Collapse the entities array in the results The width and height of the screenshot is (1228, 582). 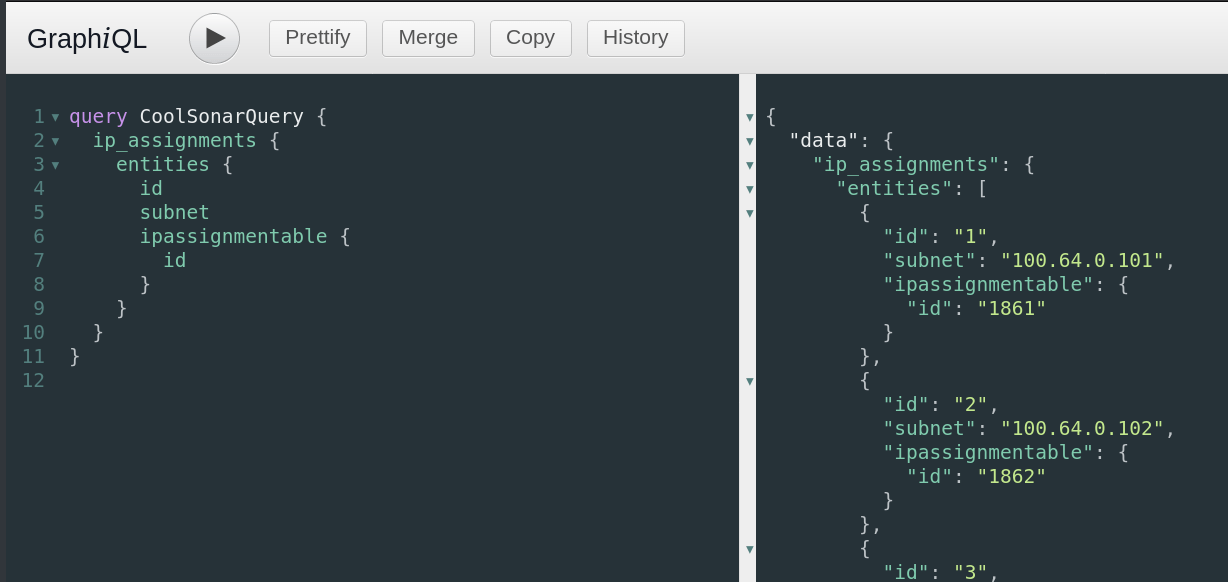[x=749, y=189]
